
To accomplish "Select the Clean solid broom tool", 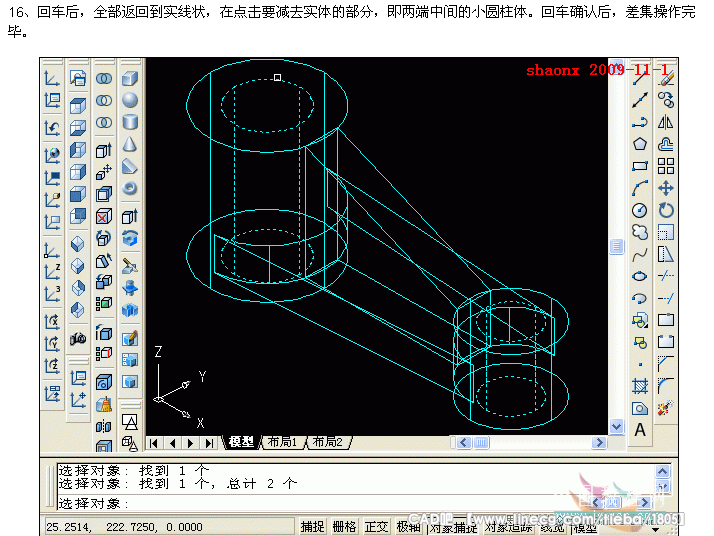I will (x=104, y=404).
